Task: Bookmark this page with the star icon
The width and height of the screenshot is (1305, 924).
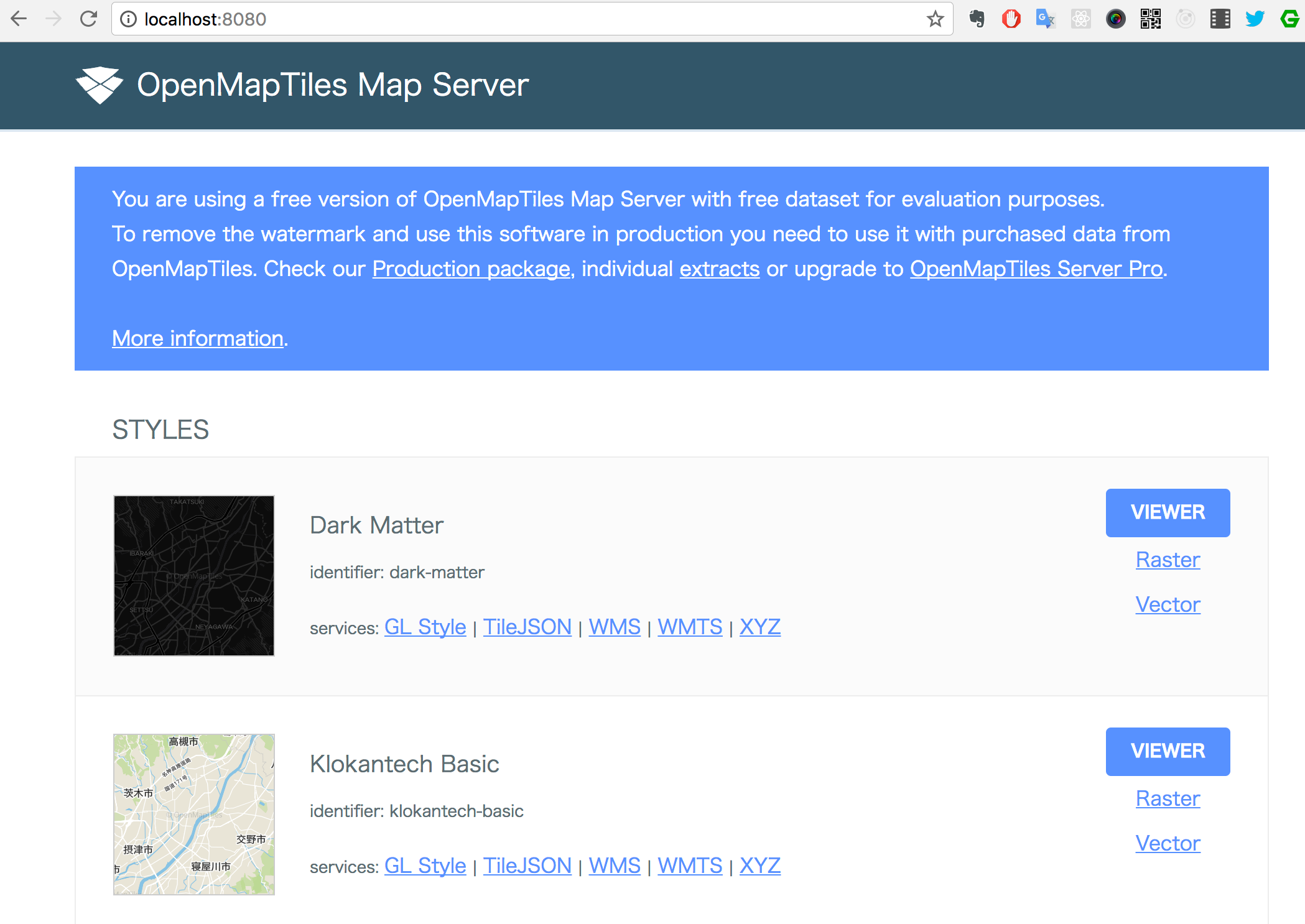Action: (x=935, y=19)
